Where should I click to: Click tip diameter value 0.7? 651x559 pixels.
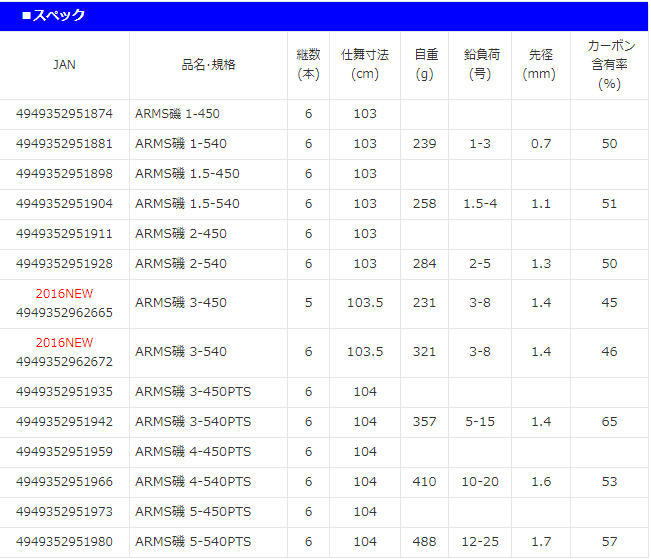click(541, 144)
